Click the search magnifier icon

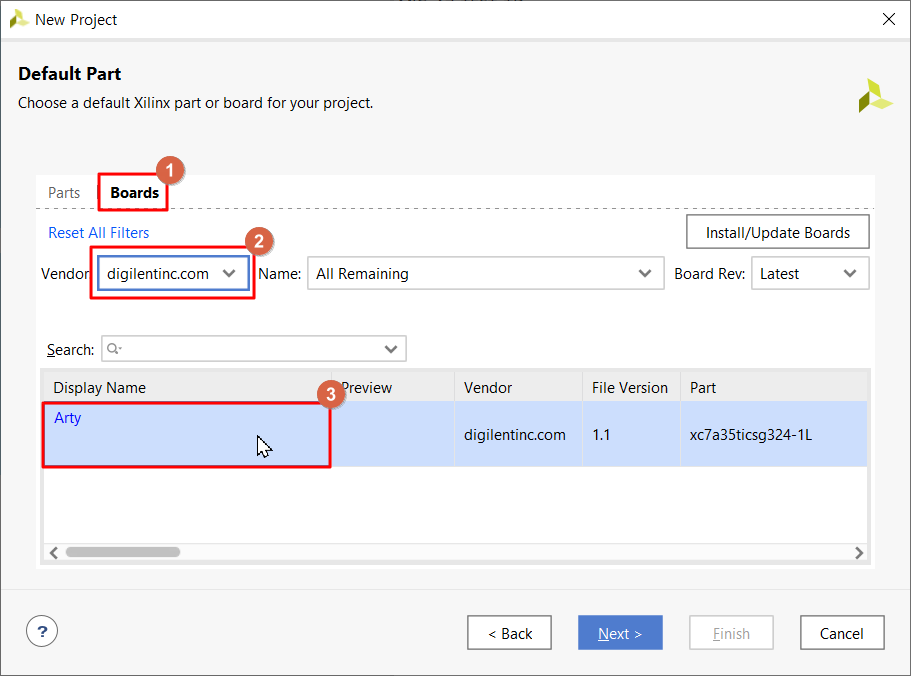[114, 348]
